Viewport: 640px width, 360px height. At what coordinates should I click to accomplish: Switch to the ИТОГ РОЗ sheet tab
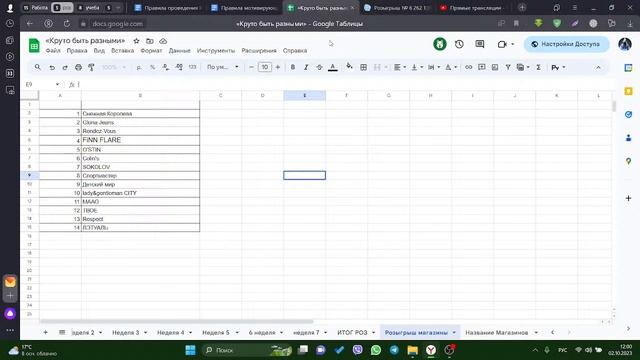pos(352,333)
